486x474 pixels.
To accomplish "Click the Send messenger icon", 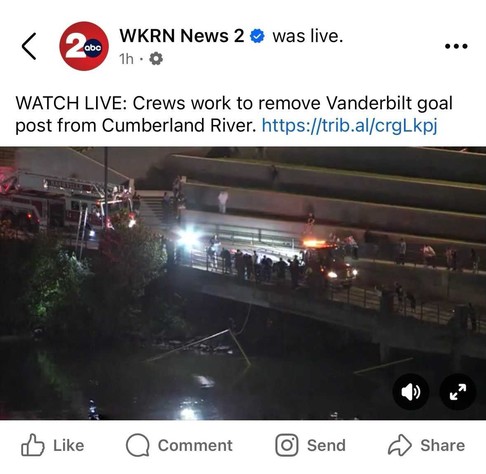I will pyautogui.click(x=287, y=445).
